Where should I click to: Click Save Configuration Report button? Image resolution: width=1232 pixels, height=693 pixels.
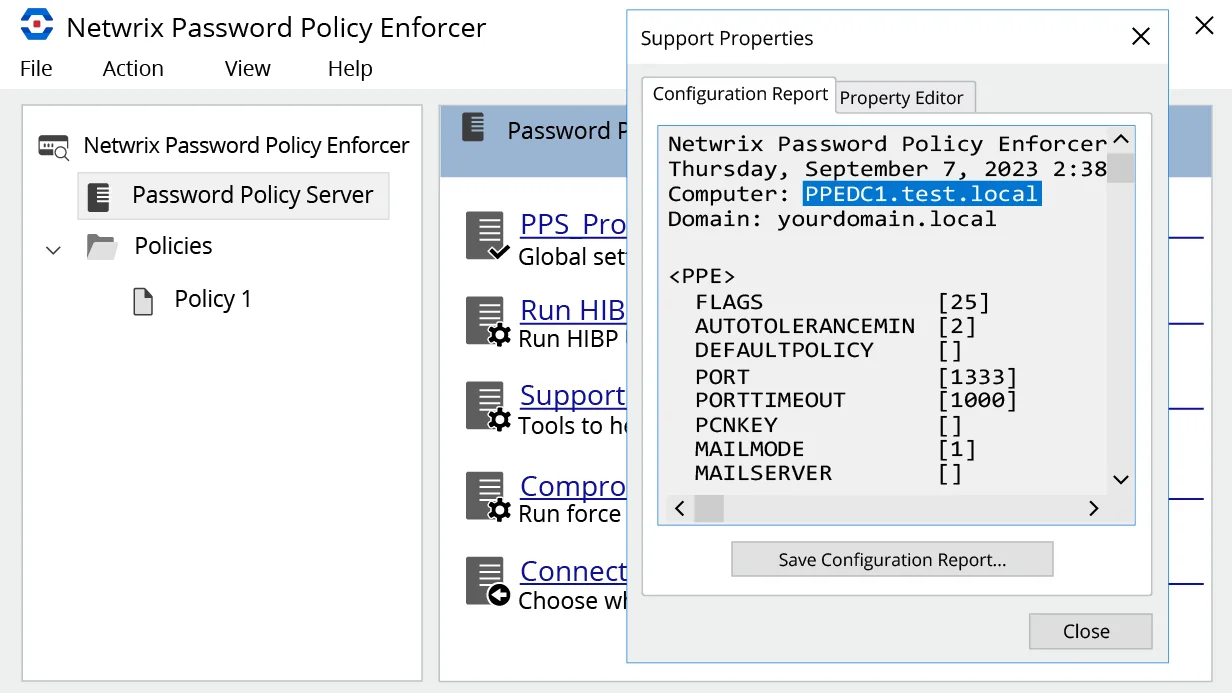pyautogui.click(x=892, y=560)
